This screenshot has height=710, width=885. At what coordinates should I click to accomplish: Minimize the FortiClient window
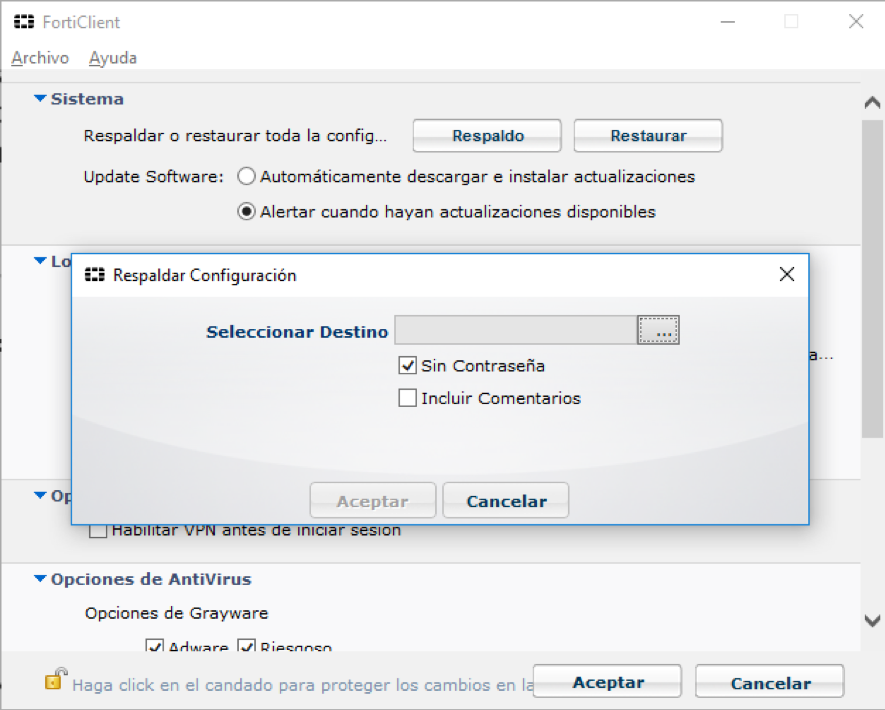click(728, 22)
